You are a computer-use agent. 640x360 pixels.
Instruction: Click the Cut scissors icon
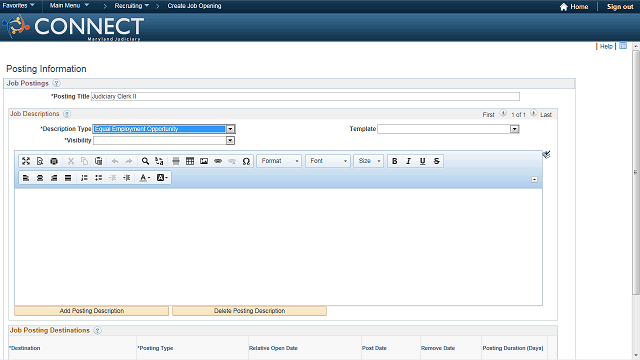71,161
